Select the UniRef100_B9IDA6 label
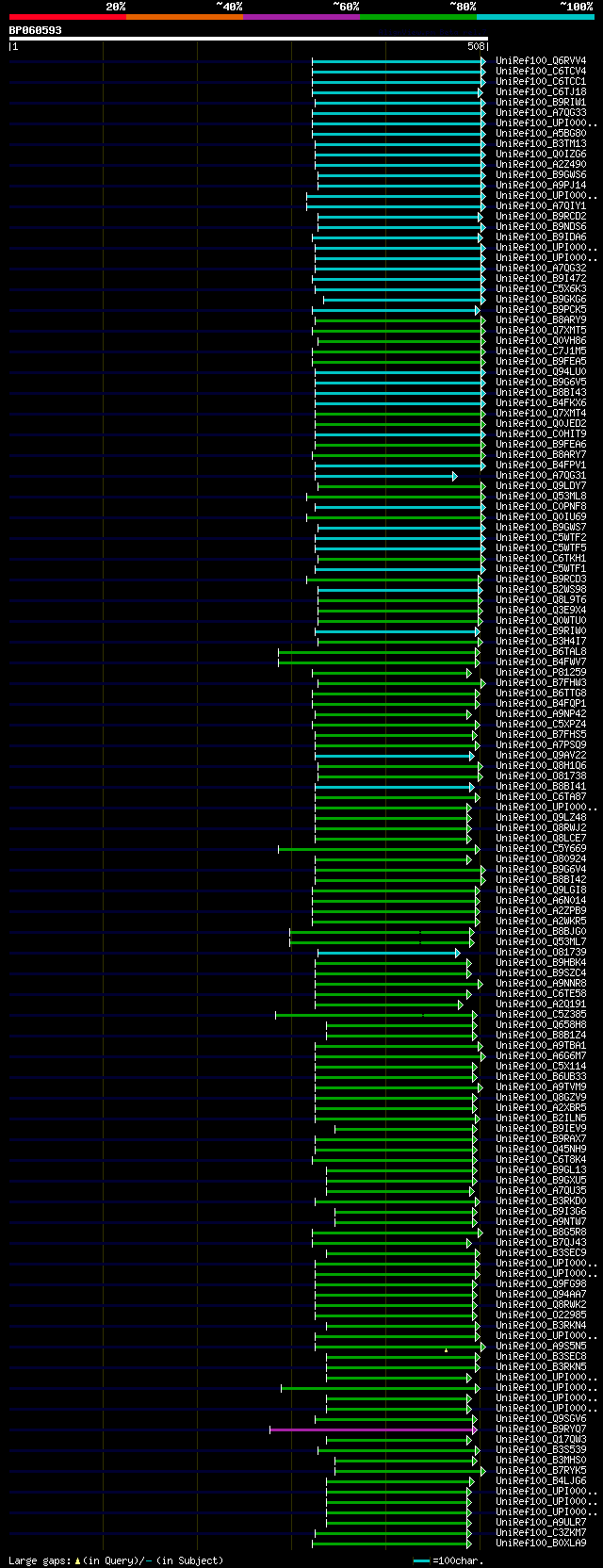The height and width of the screenshot is (1568, 603). (x=541, y=237)
